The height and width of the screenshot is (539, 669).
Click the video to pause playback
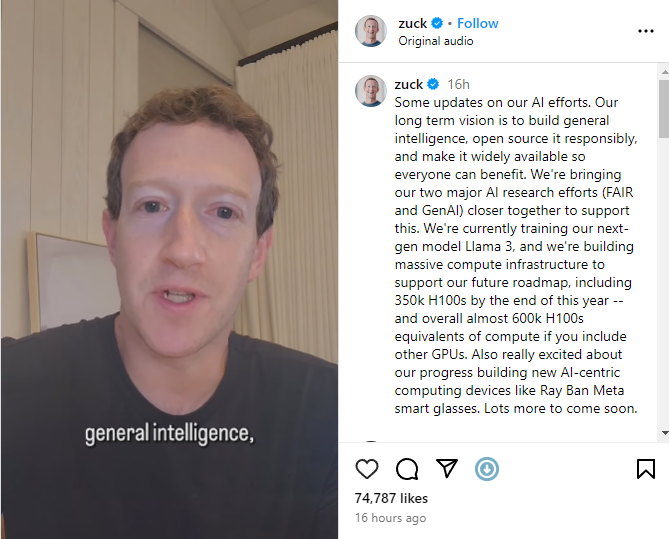point(169,269)
